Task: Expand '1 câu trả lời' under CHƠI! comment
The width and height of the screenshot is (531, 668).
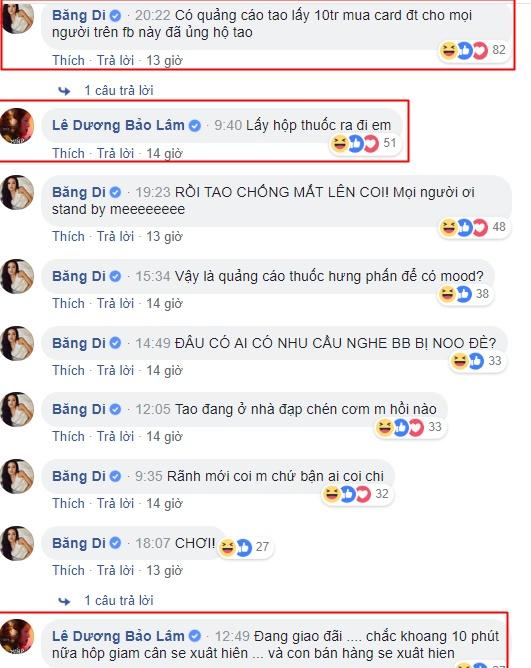Action: (x=118, y=601)
